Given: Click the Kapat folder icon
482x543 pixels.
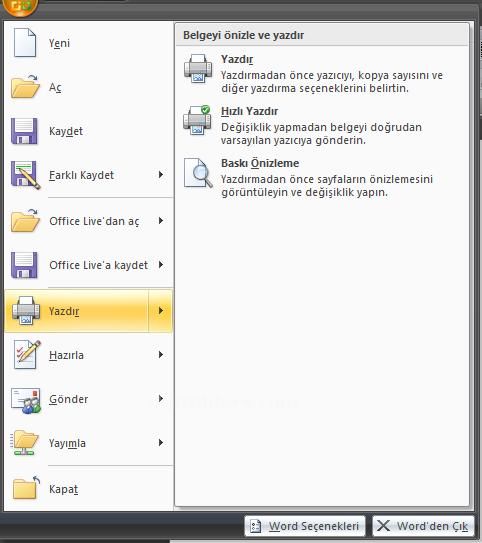Looking at the screenshot, I should tap(26, 488).
